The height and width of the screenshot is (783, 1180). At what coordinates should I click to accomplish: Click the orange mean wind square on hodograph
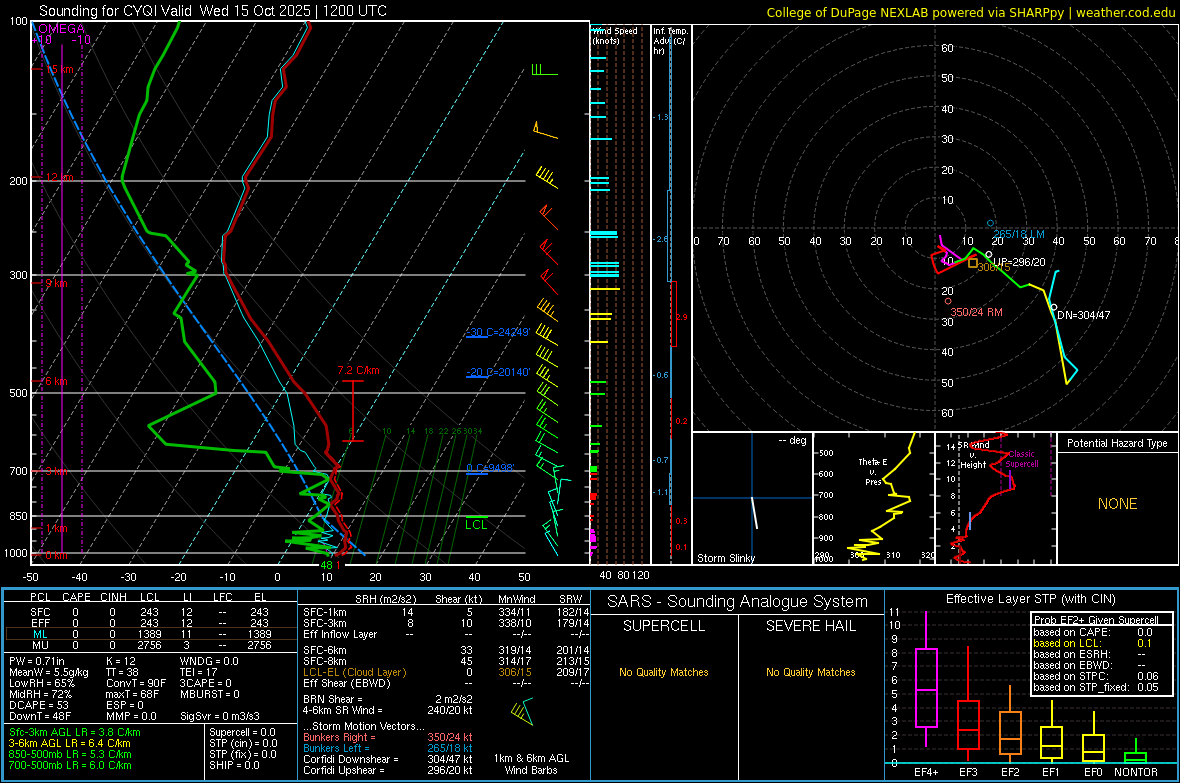(x=972, y=263)
